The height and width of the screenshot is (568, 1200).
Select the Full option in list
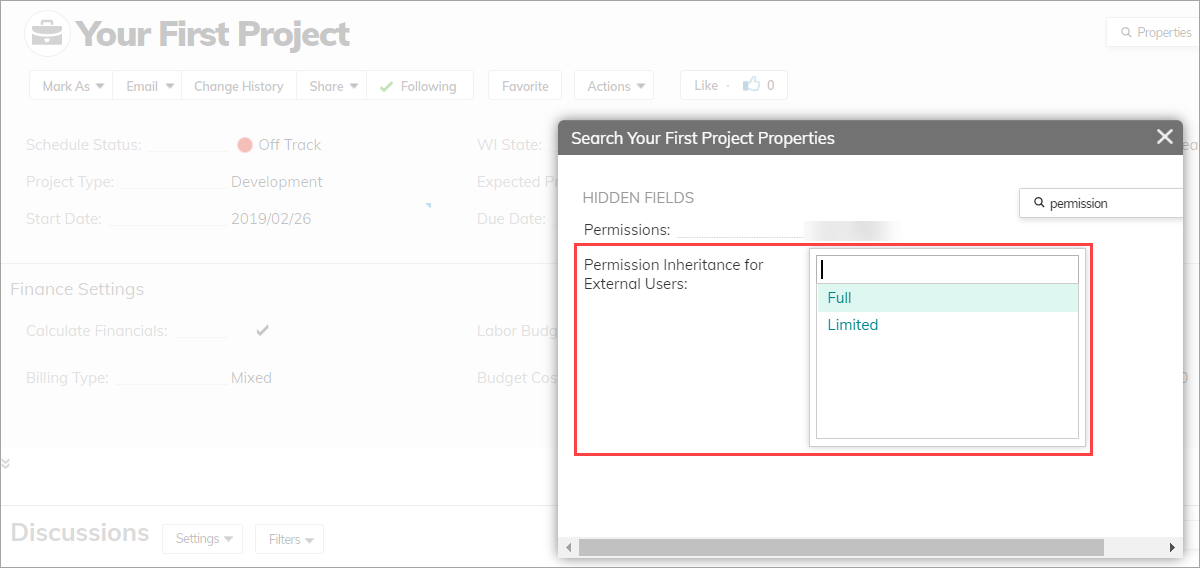tap(947, 298)
